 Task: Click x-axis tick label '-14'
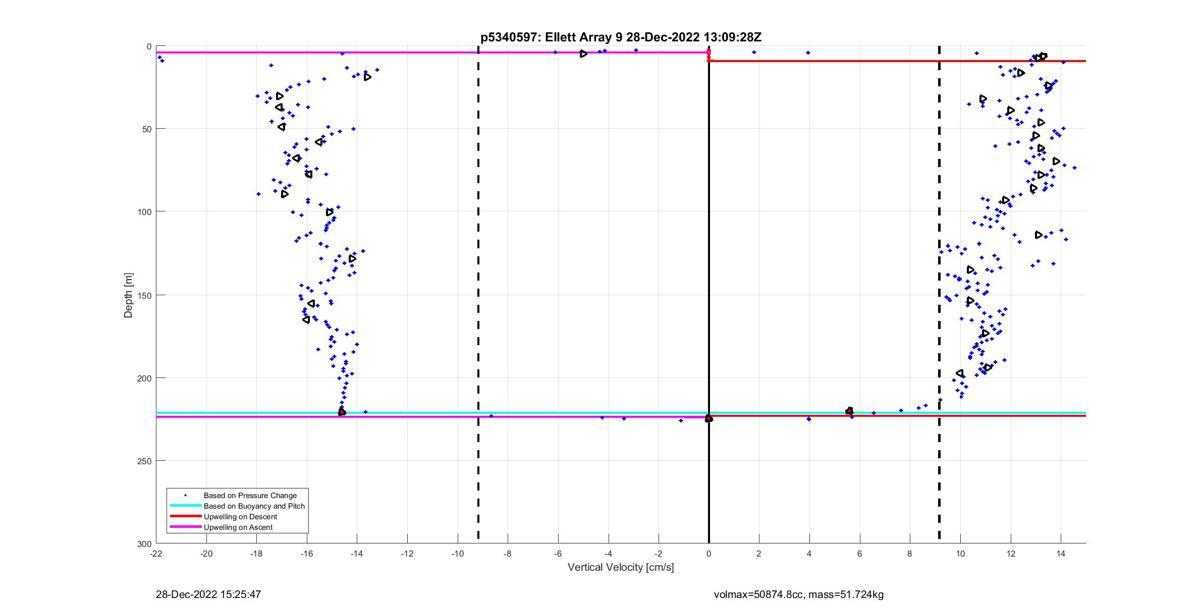click(x=357, y=553)
